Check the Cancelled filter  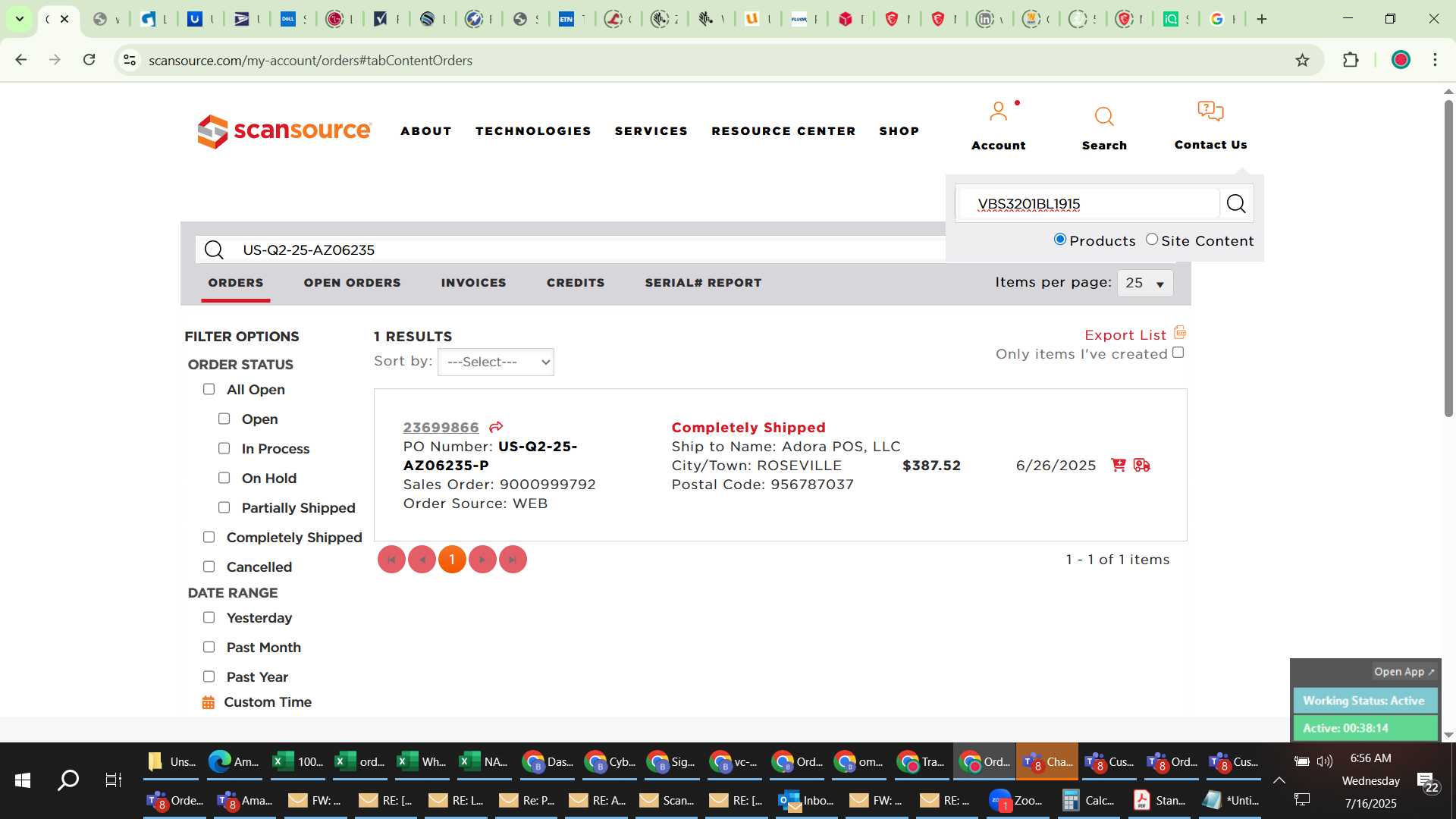click(x=209, y=566)
